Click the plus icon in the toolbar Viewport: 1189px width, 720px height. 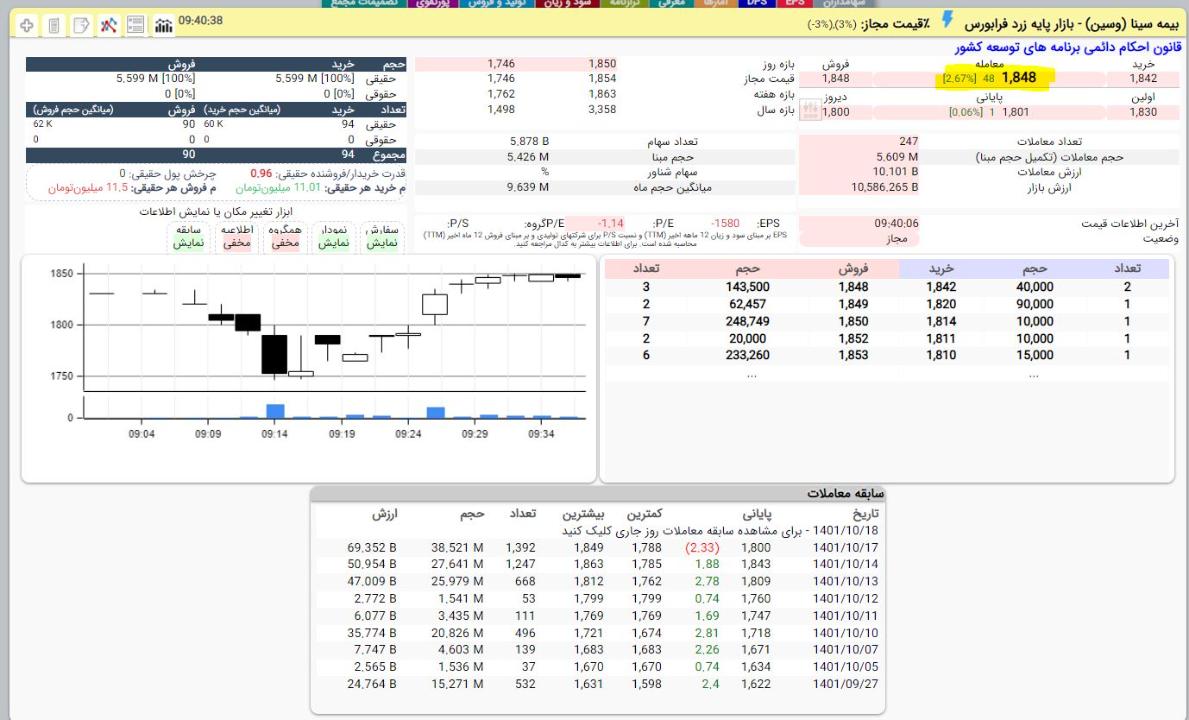(x=27, y=22)
